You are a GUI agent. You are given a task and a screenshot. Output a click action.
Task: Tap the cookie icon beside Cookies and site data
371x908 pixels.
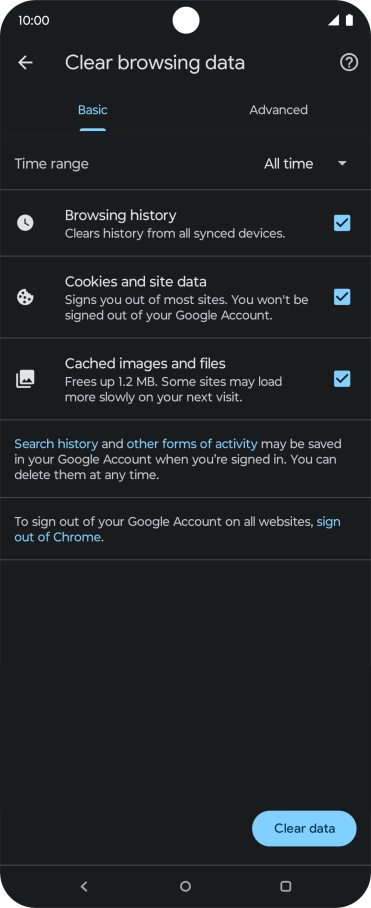[x=25, y=298]
